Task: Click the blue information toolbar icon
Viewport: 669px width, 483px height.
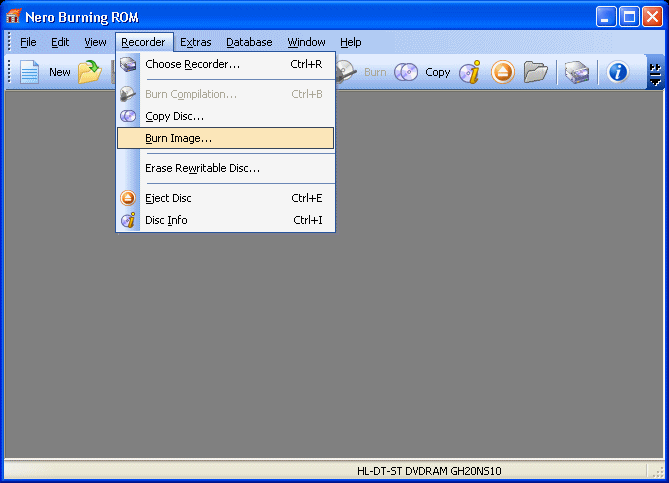Action: [617, 72]
